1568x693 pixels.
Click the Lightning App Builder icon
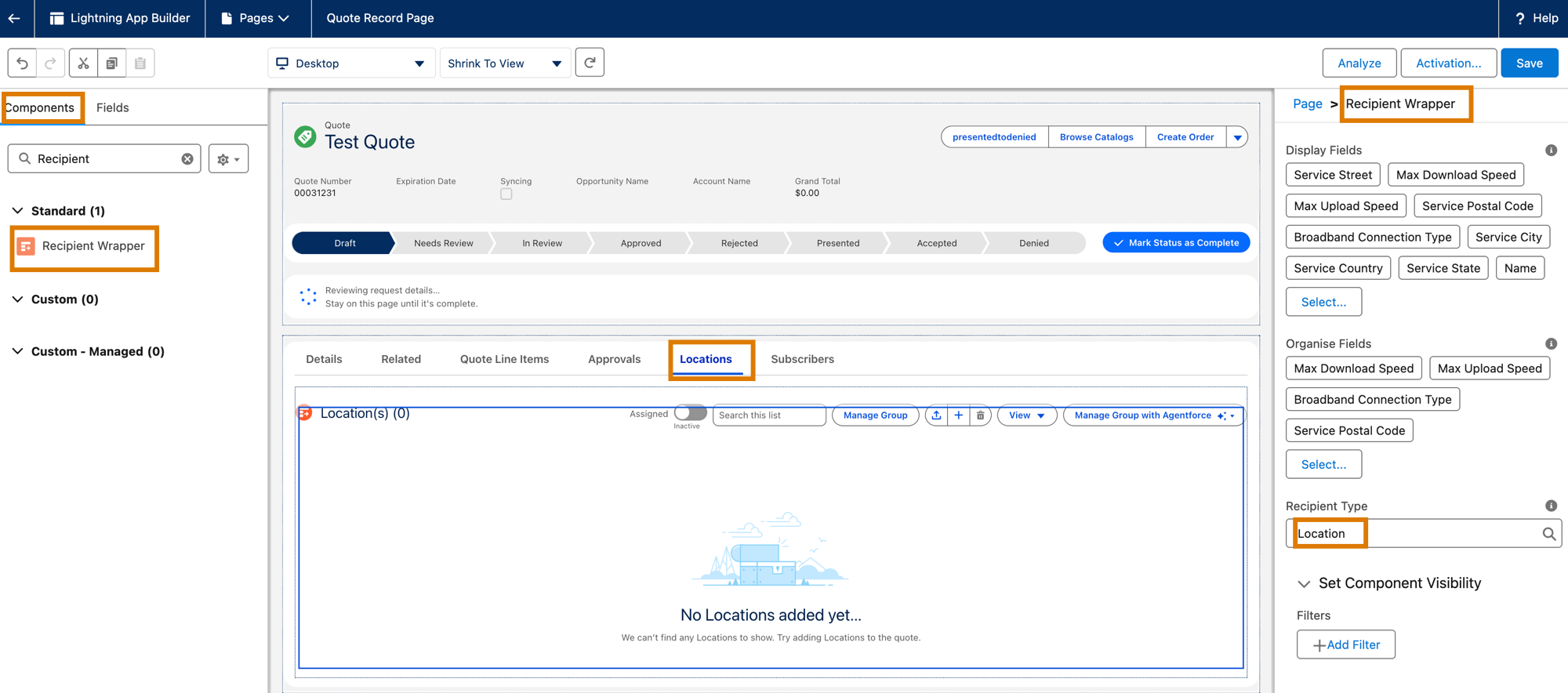point(56,18)
